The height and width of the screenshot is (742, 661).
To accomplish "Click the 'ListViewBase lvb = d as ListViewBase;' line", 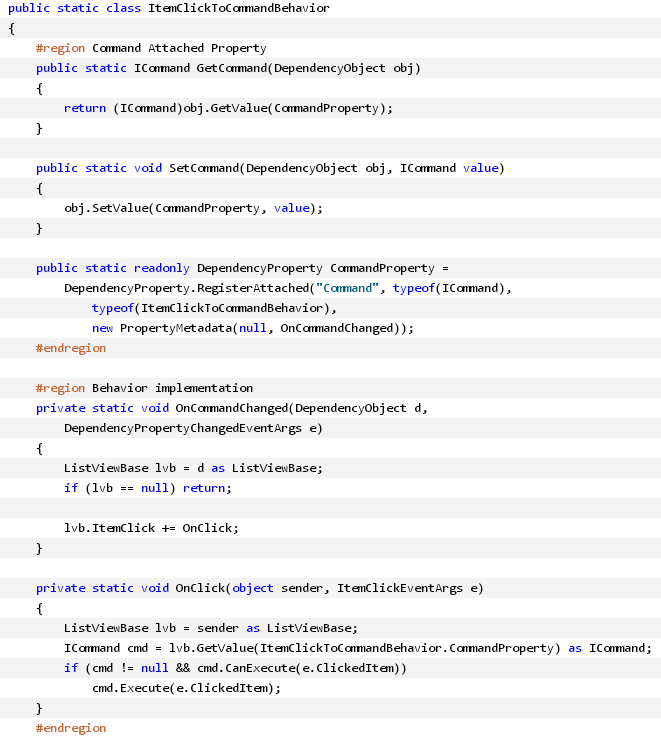I will coord(193,468).
